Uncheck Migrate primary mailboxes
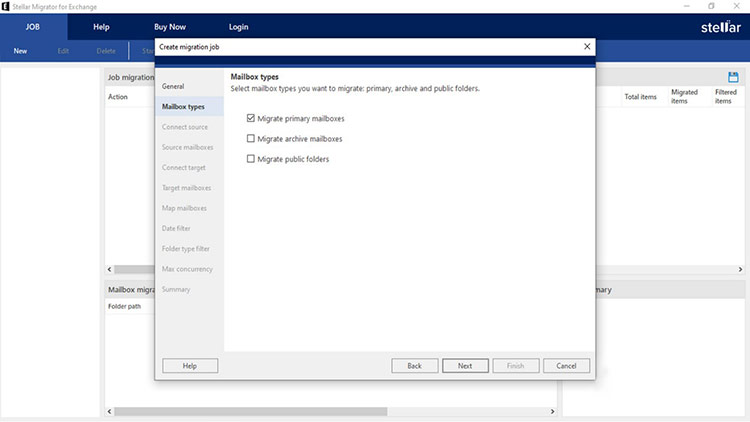The height and width of the screenshot is (422, 750). pos(251,119)
